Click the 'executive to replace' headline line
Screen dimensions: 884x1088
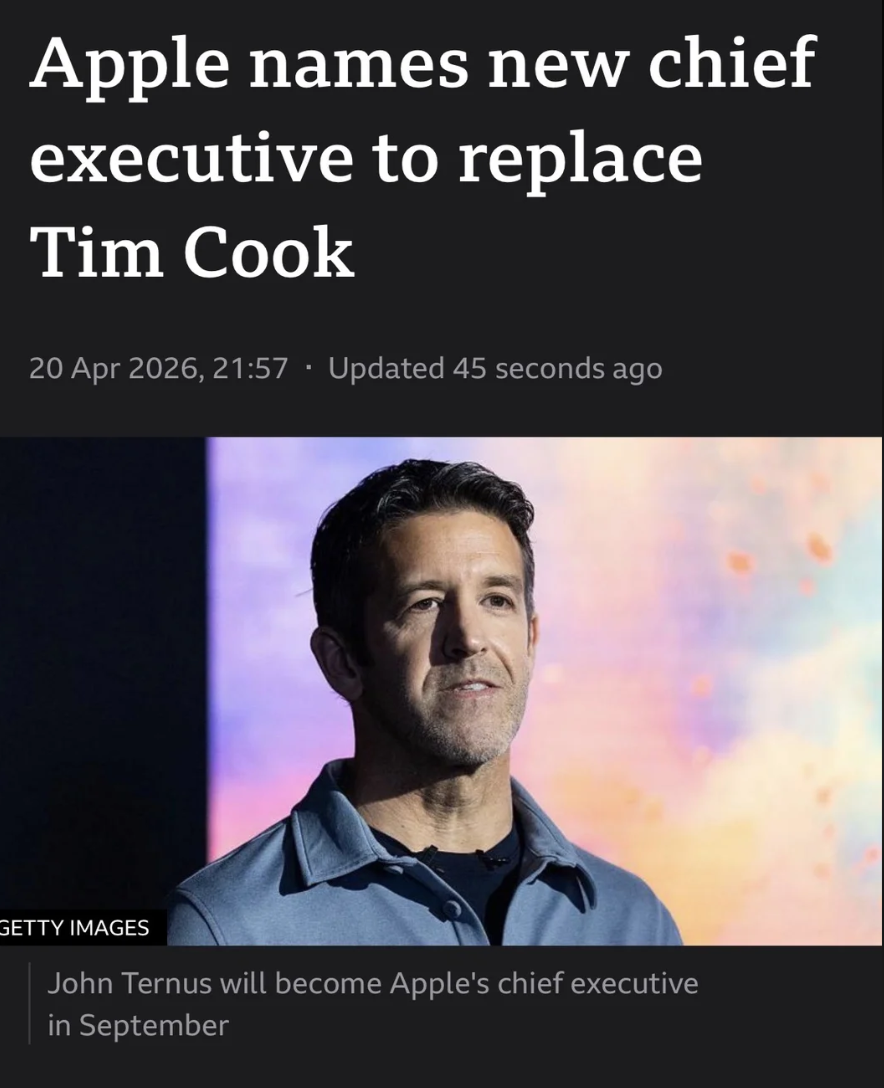click(366, 161)
